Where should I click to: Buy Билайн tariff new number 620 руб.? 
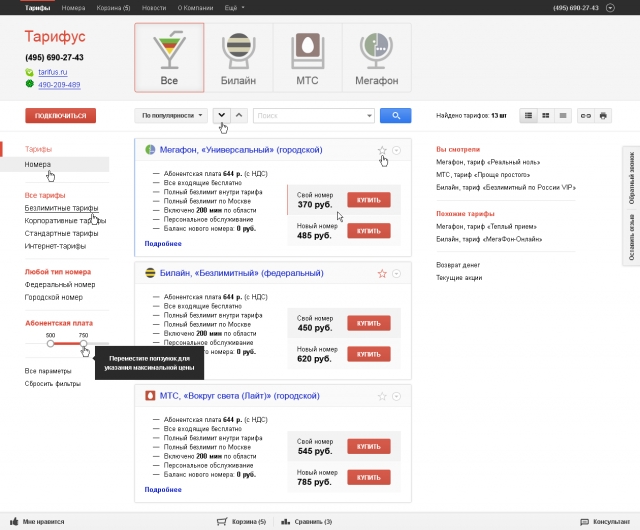point(369,354)
